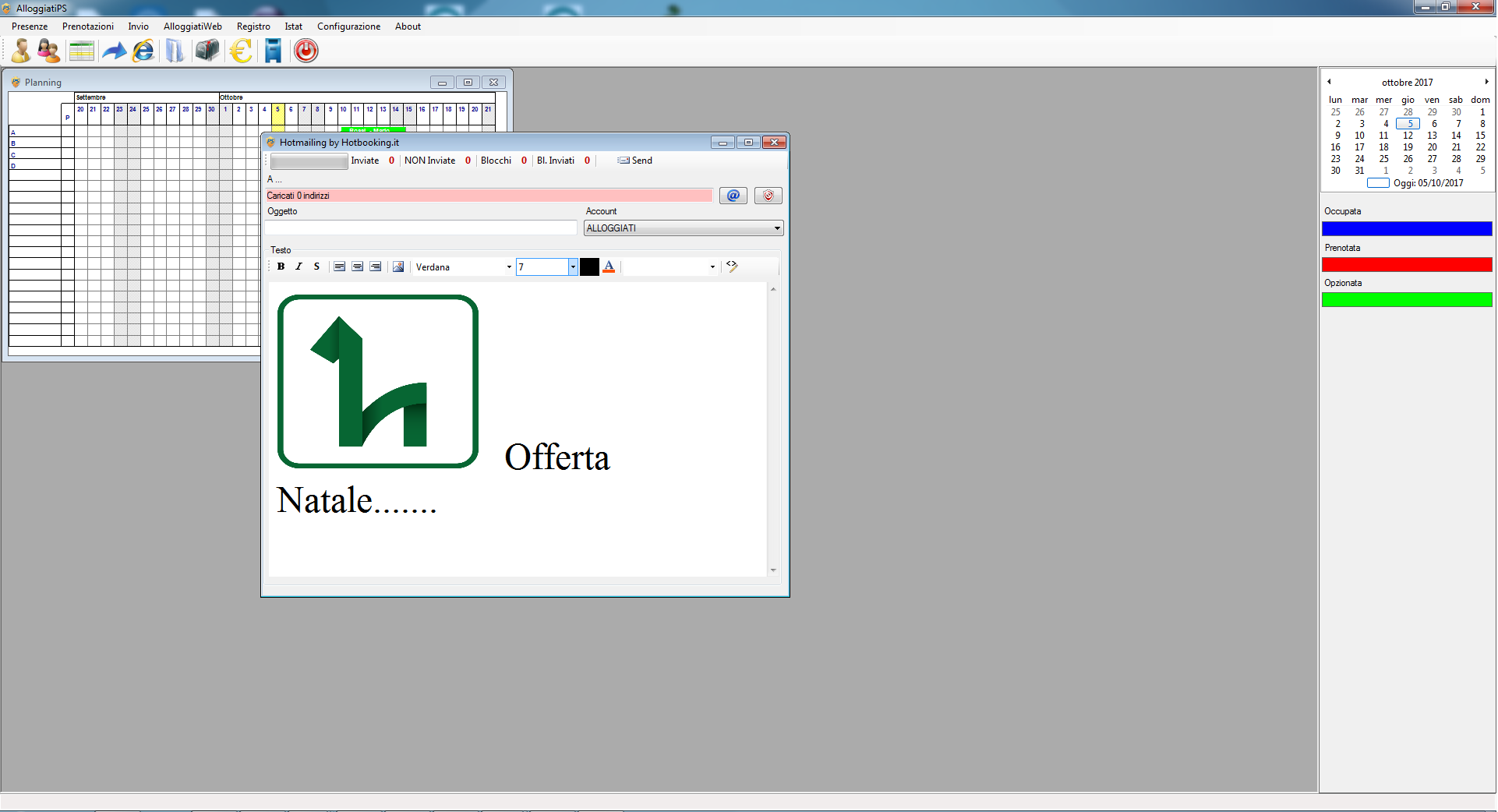Align text left in editor
This screenshot has height=812, width=1498.
click(x=340, y=267)
